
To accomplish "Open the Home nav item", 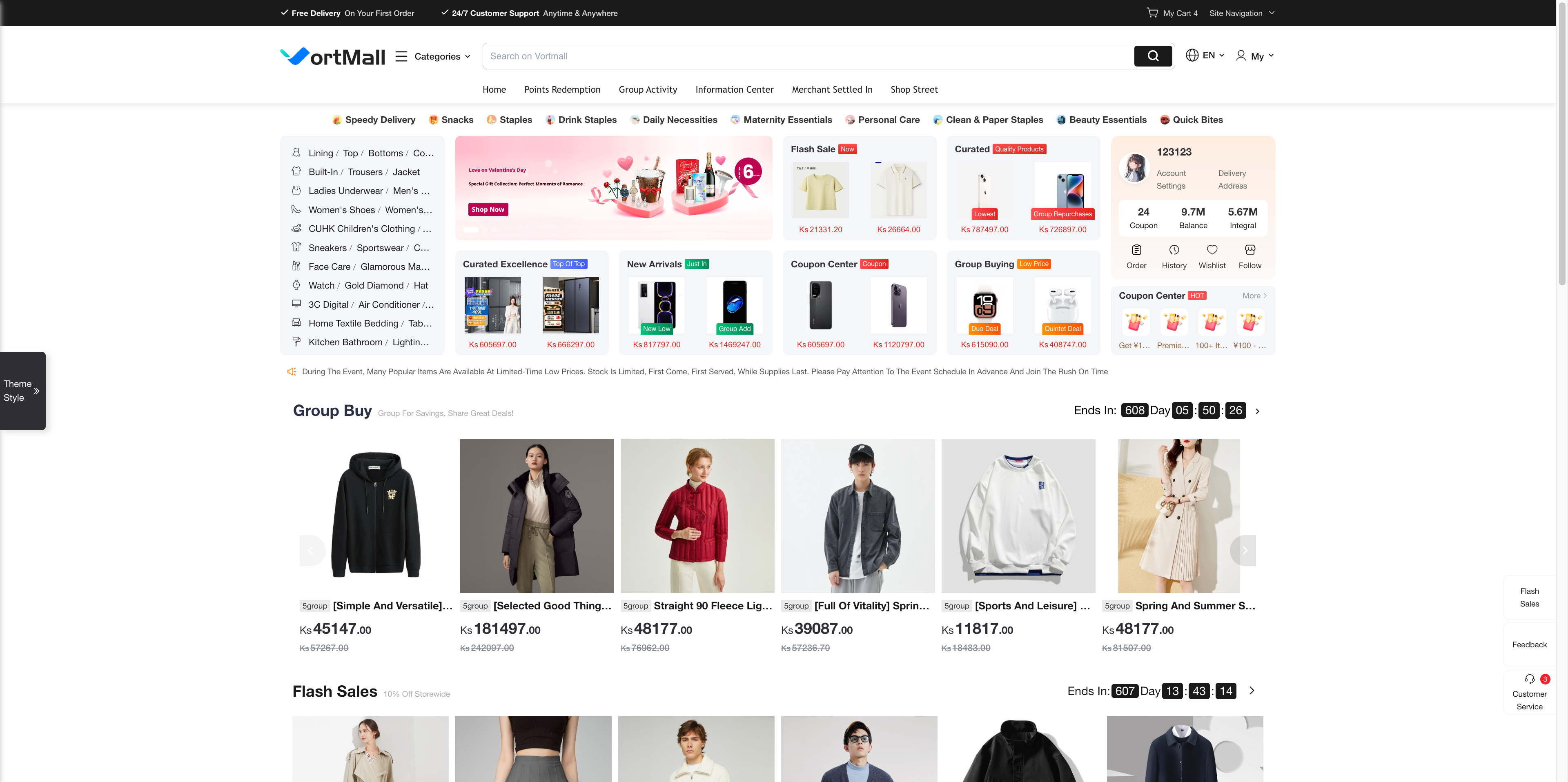I will pyautogui.click(x=494, y=89).
